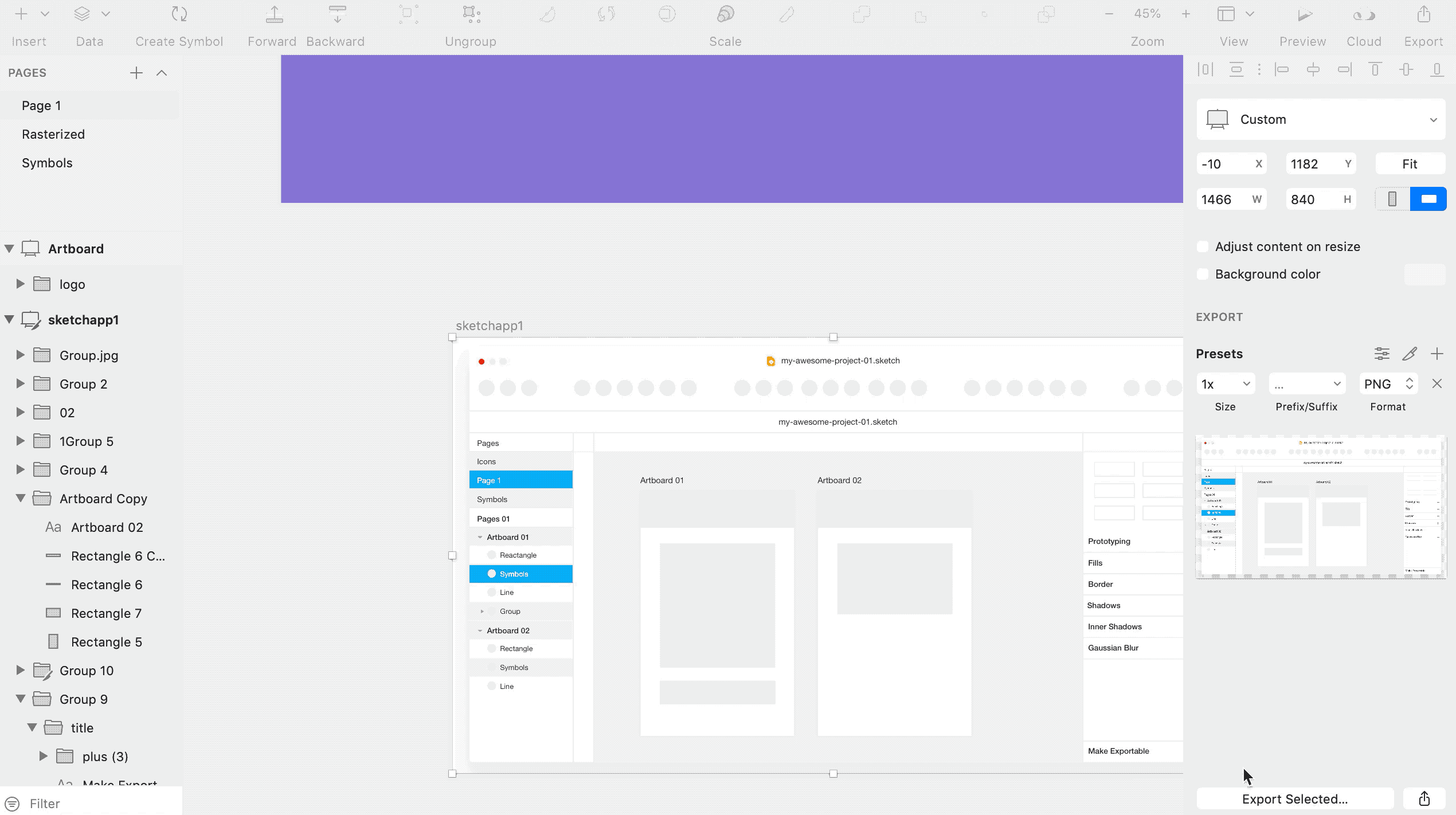Viewport: 1456px width, 815px height.
Task: Switch artboard to portrait orientation
Action: 1392,199
